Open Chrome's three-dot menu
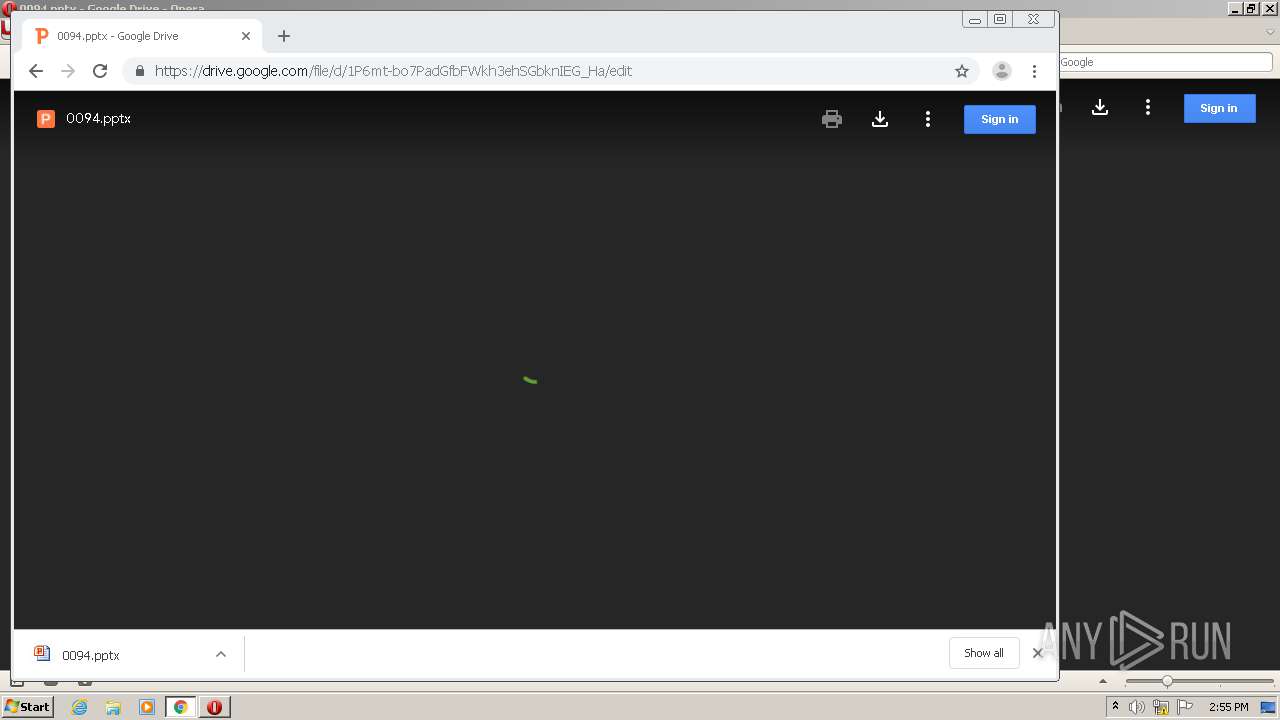 (1034, 71)
